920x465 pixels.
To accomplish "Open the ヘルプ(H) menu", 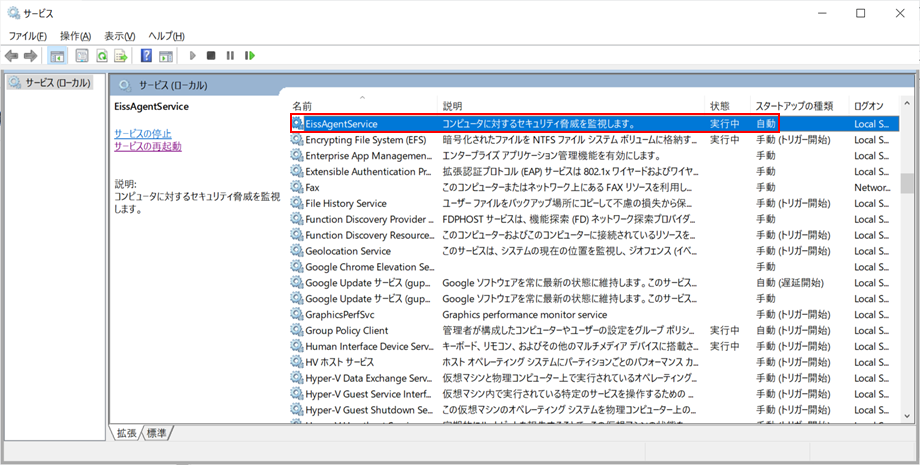I will [167, 36].
